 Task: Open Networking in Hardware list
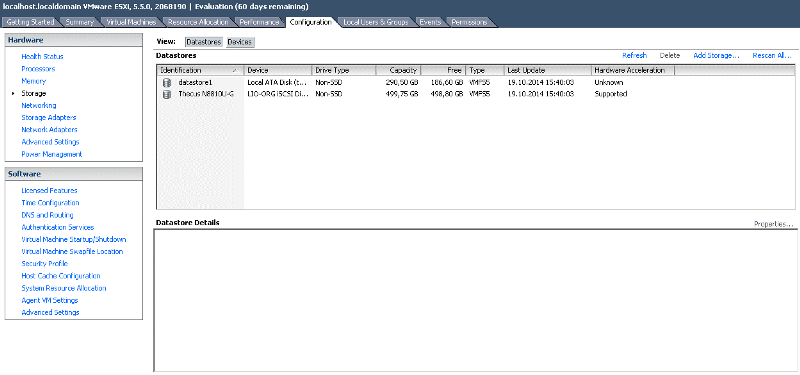[x=39, y=106]
